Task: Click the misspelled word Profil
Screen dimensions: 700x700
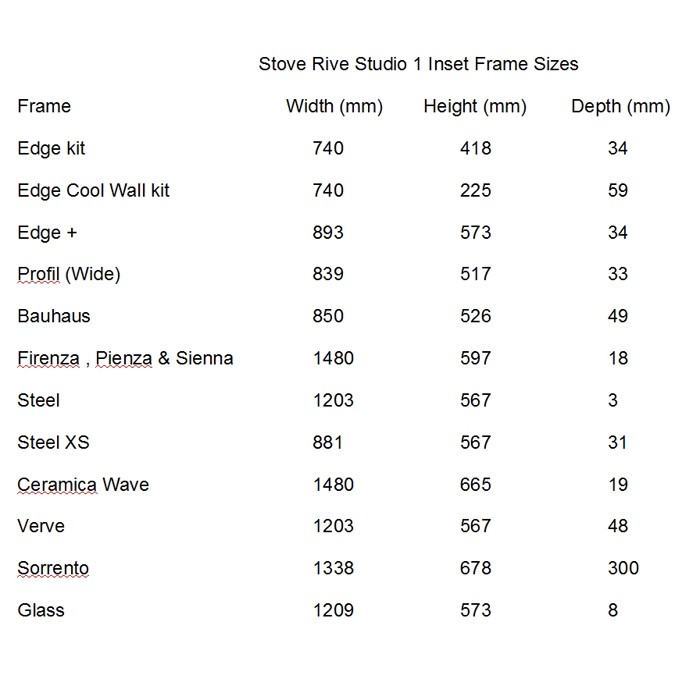Action: [x=38, y=274]
